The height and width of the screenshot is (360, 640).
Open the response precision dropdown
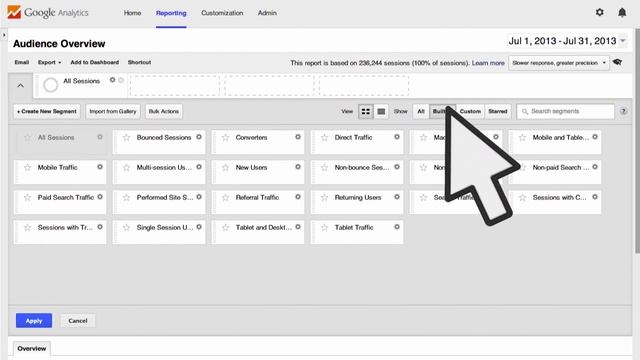coord(559,63)
